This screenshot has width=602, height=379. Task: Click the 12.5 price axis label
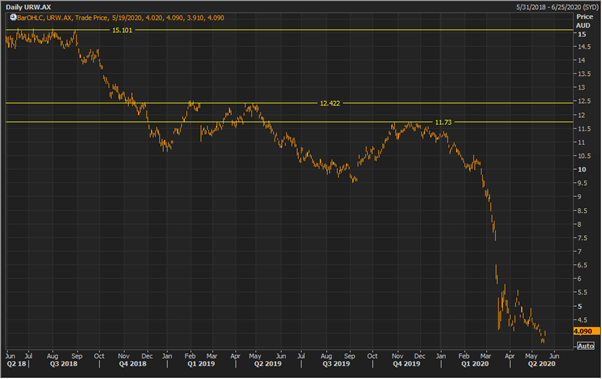tap(584, 101)
